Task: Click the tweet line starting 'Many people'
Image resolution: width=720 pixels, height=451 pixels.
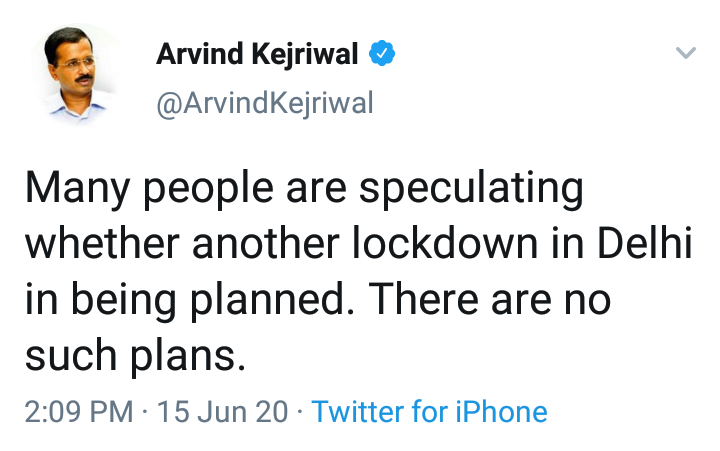Action: coord(302,190)
